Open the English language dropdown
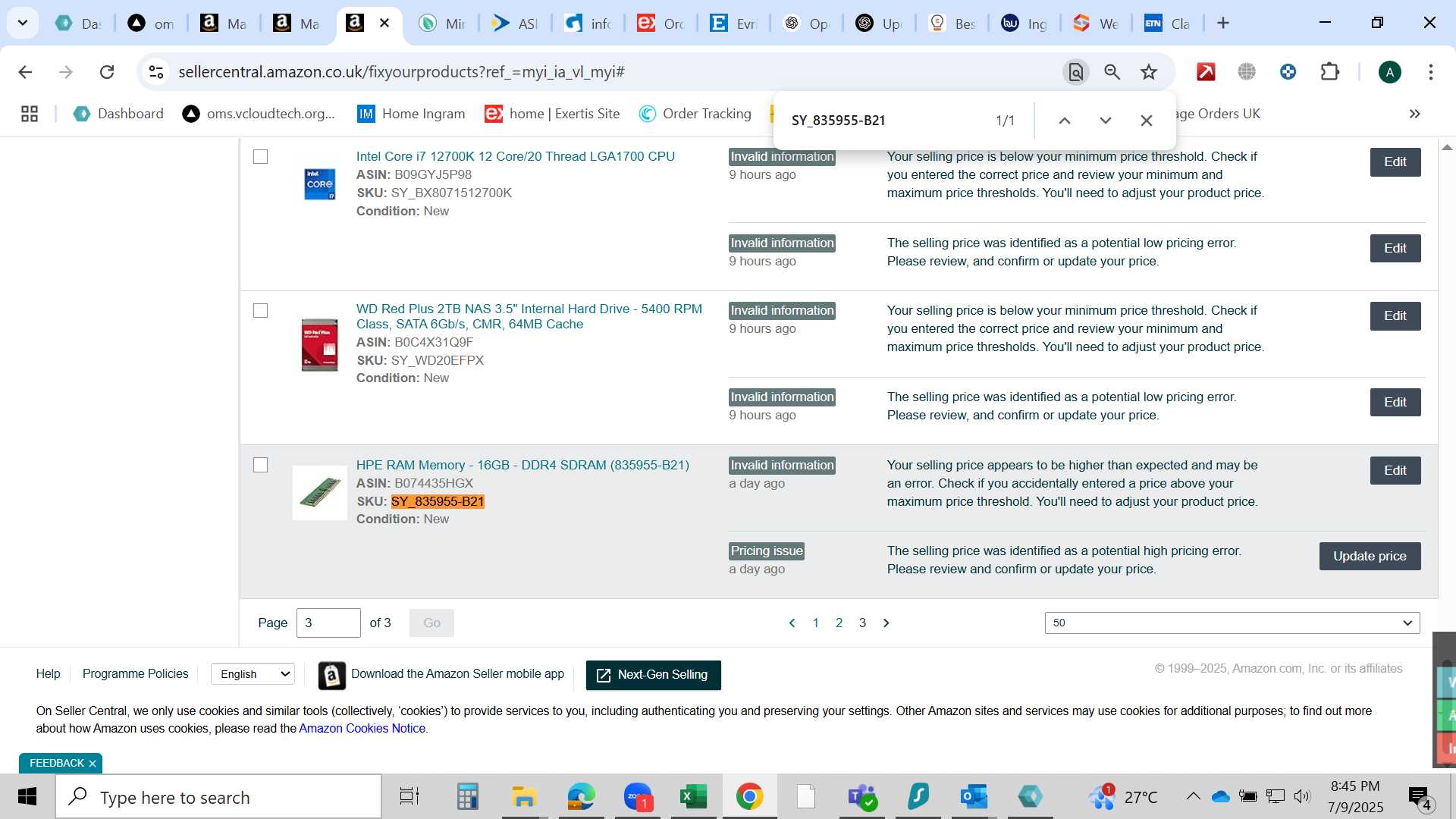 coord(253,673)
